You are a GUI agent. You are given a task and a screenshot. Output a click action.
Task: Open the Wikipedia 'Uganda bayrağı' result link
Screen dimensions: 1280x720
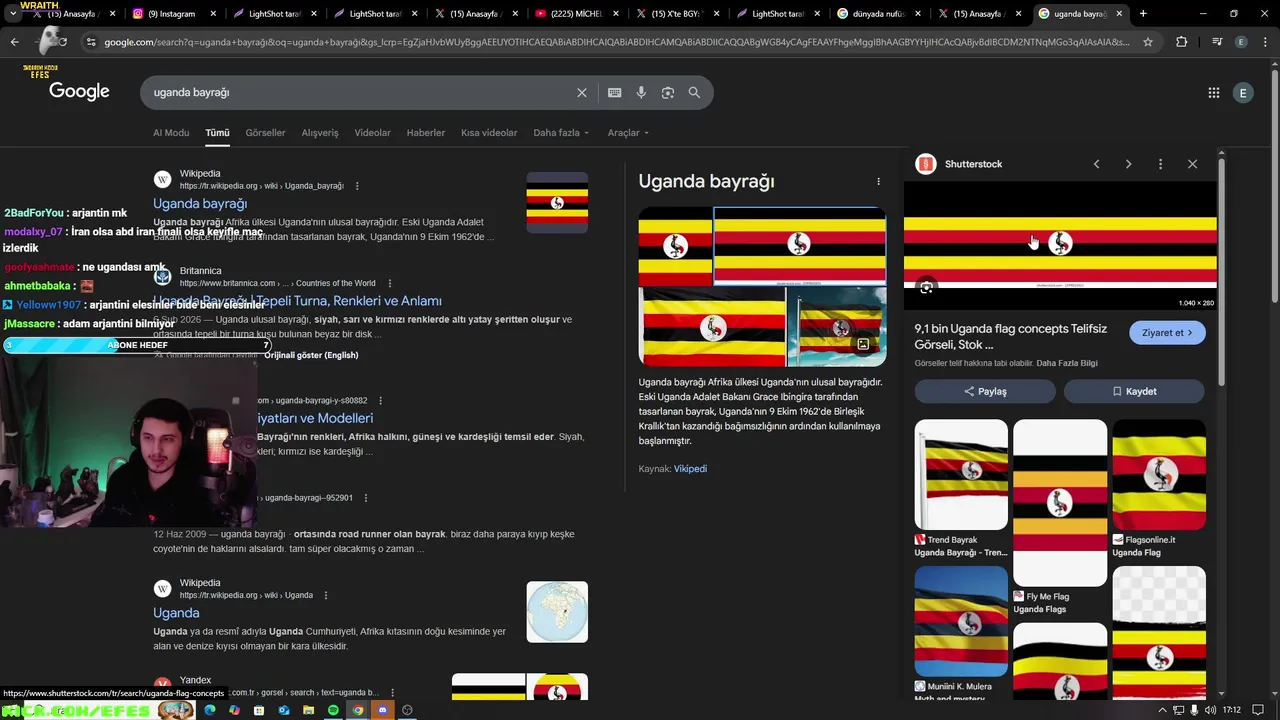(200, 204)
